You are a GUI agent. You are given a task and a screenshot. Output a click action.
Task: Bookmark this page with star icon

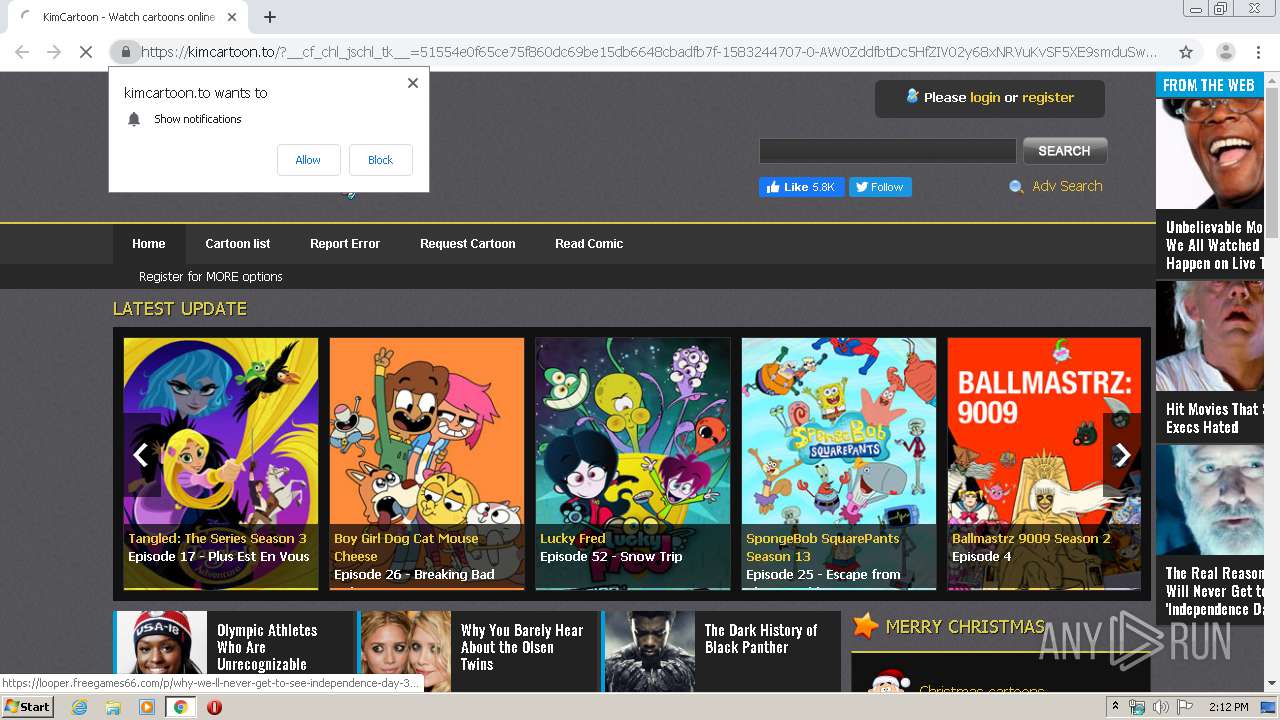1186,52
